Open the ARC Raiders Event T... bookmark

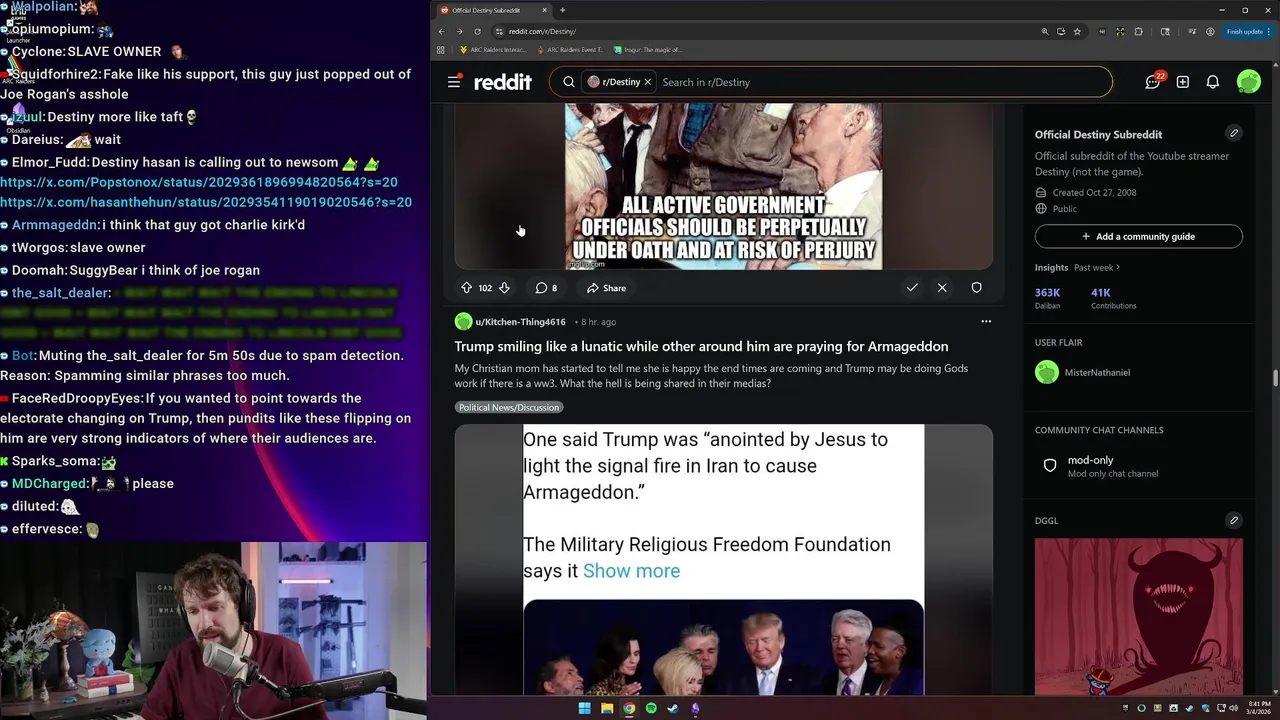coord(570,49)
